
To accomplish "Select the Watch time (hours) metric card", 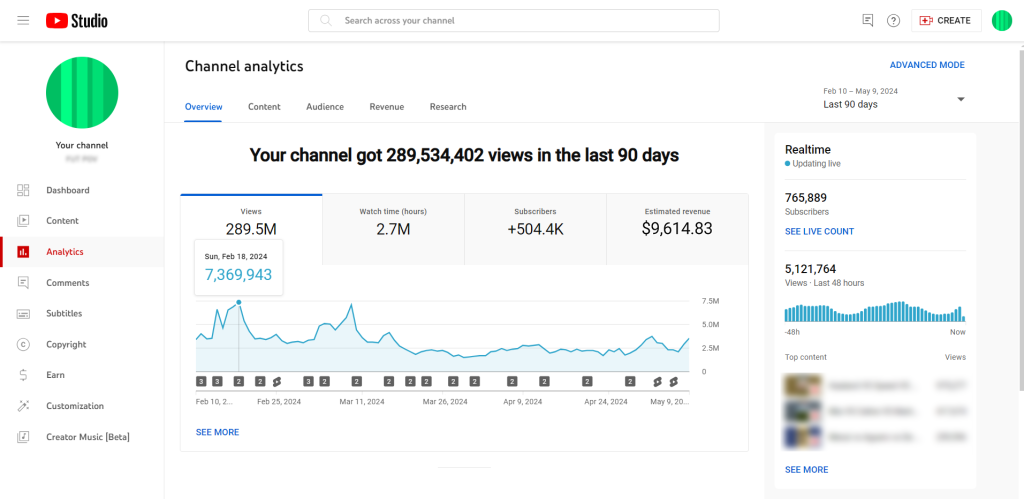I will tap(393, 229).
